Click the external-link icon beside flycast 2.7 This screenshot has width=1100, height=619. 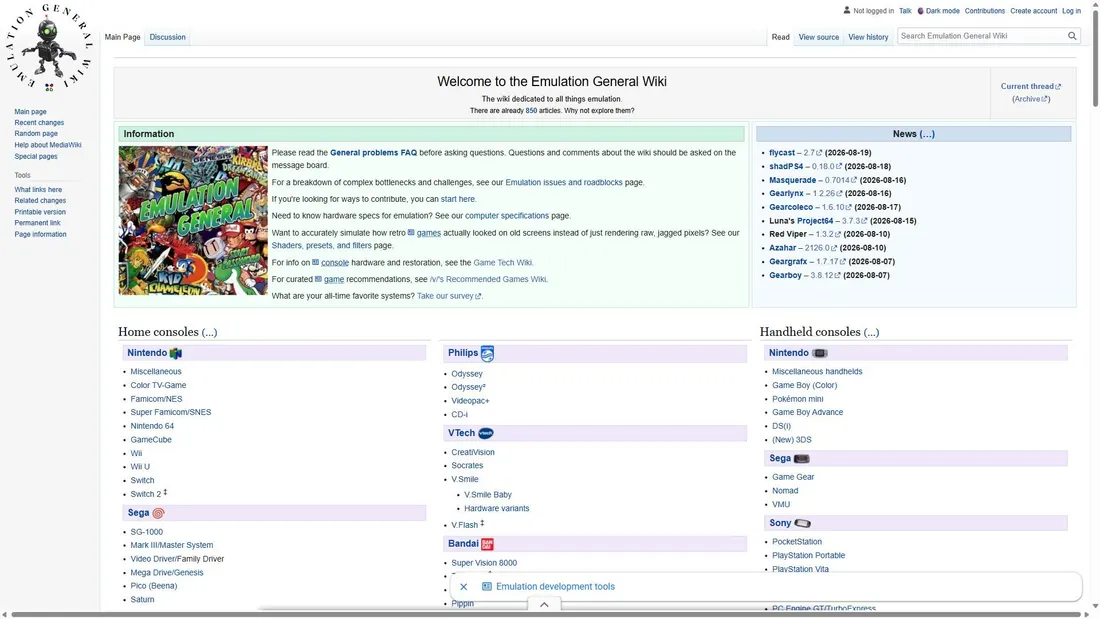[x=819, y=153]
